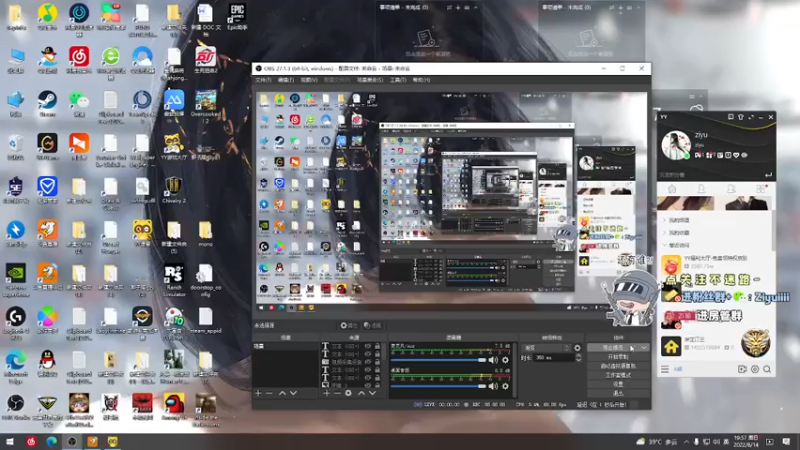
Task: Toggle visibility of top text source
Action: [x=368, y=346]
